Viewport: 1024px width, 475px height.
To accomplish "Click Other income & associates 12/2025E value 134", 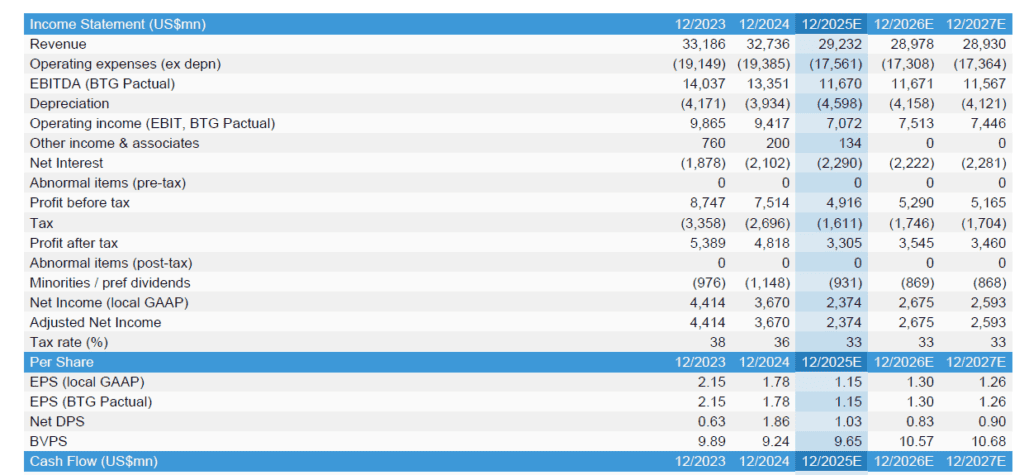I will coord(848,143).
